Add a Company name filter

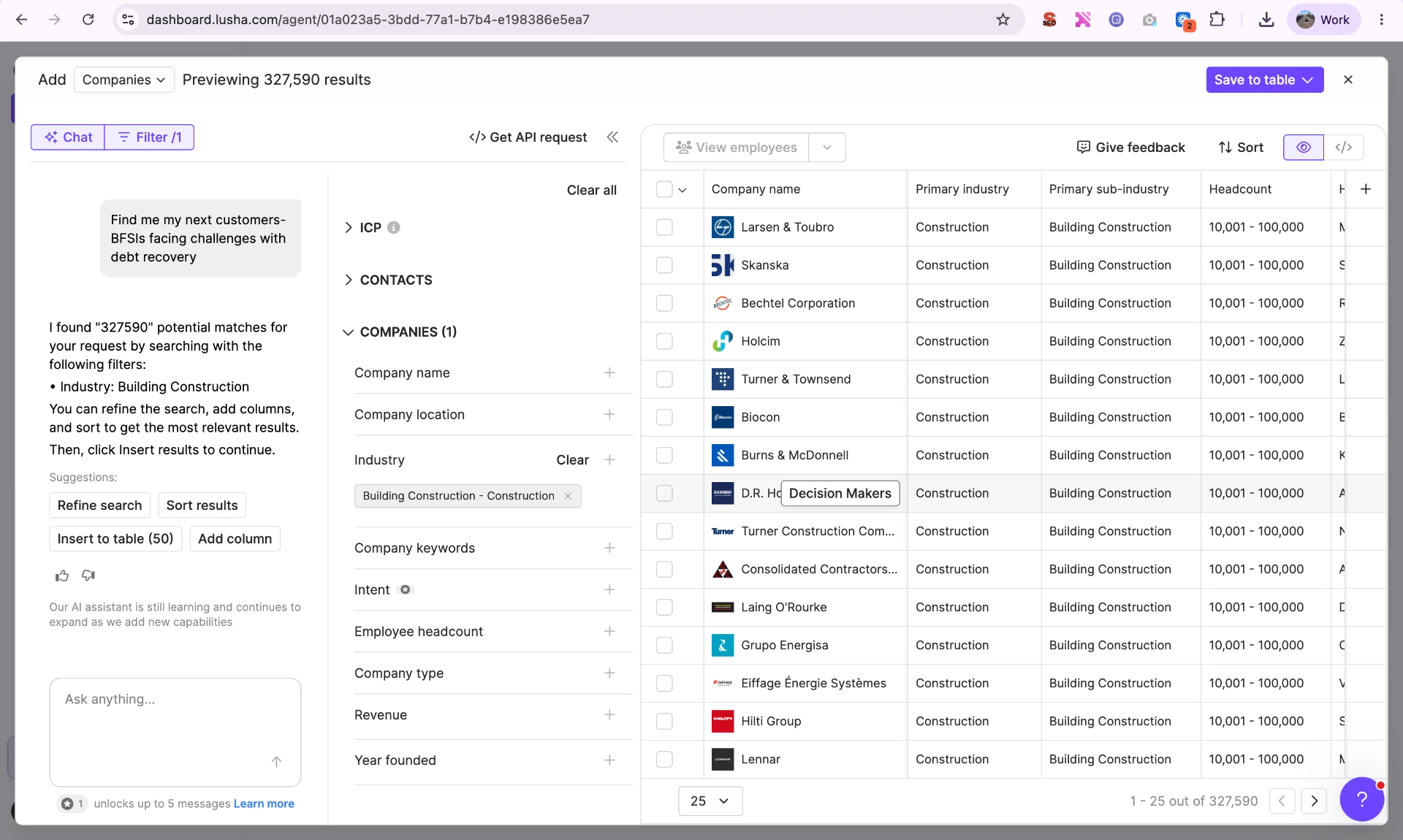point(609,373)
